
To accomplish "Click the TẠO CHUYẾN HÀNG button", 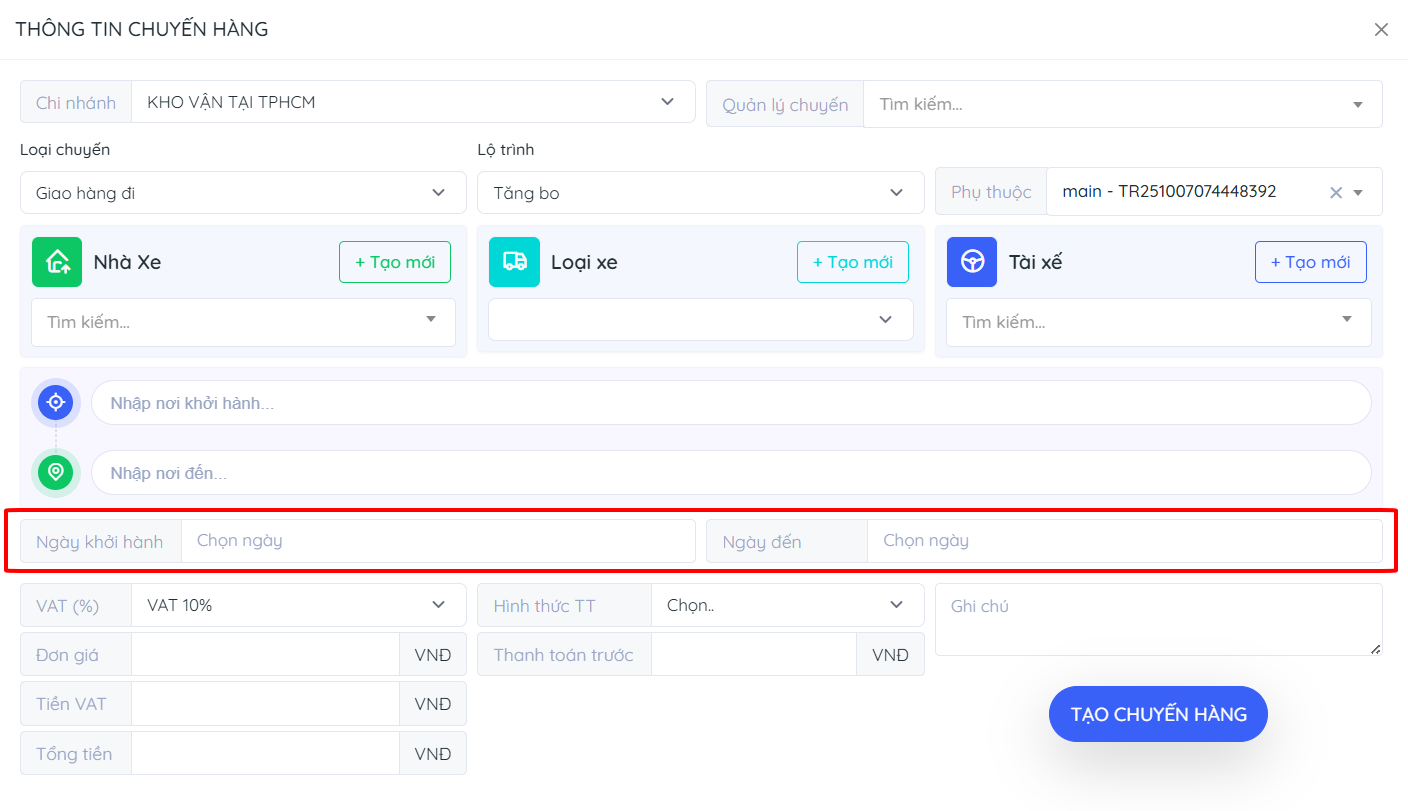I will (x=1158, y=714).
